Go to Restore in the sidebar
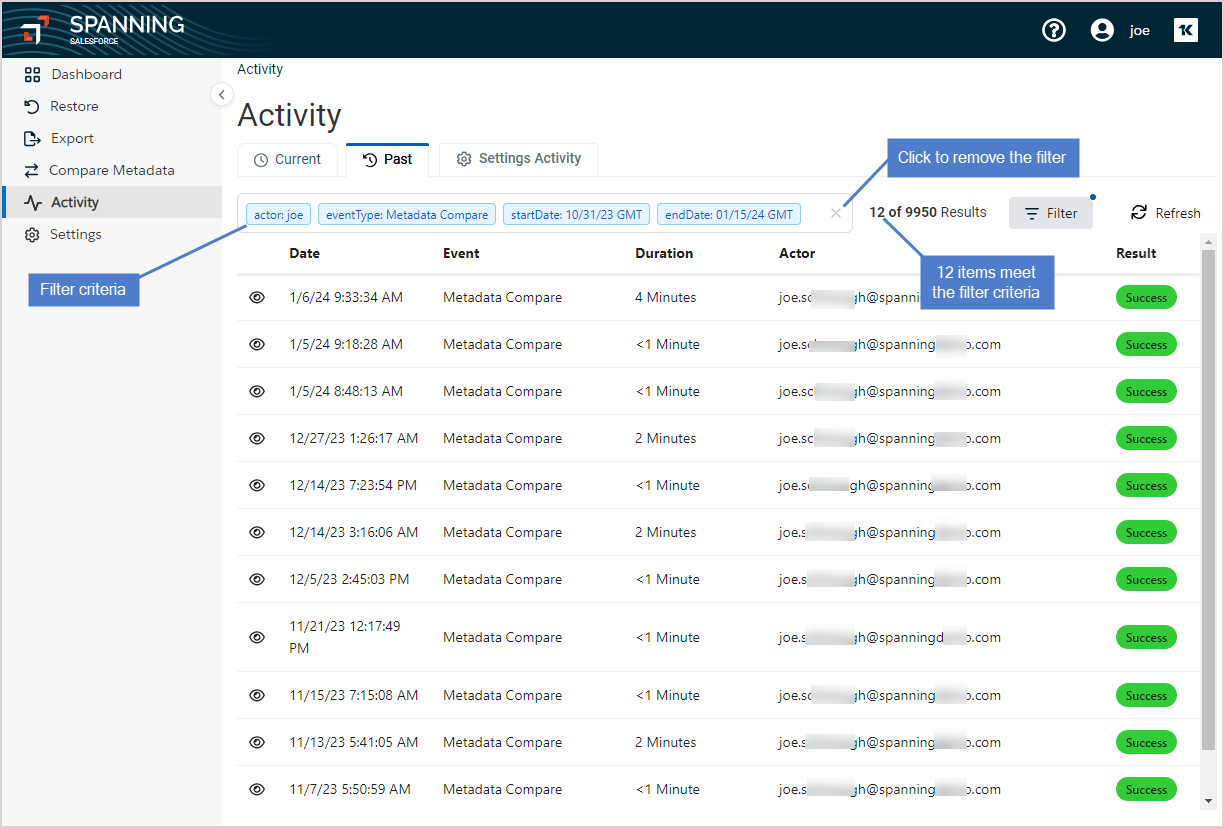Screen dimensions: 1224x828 74,106
